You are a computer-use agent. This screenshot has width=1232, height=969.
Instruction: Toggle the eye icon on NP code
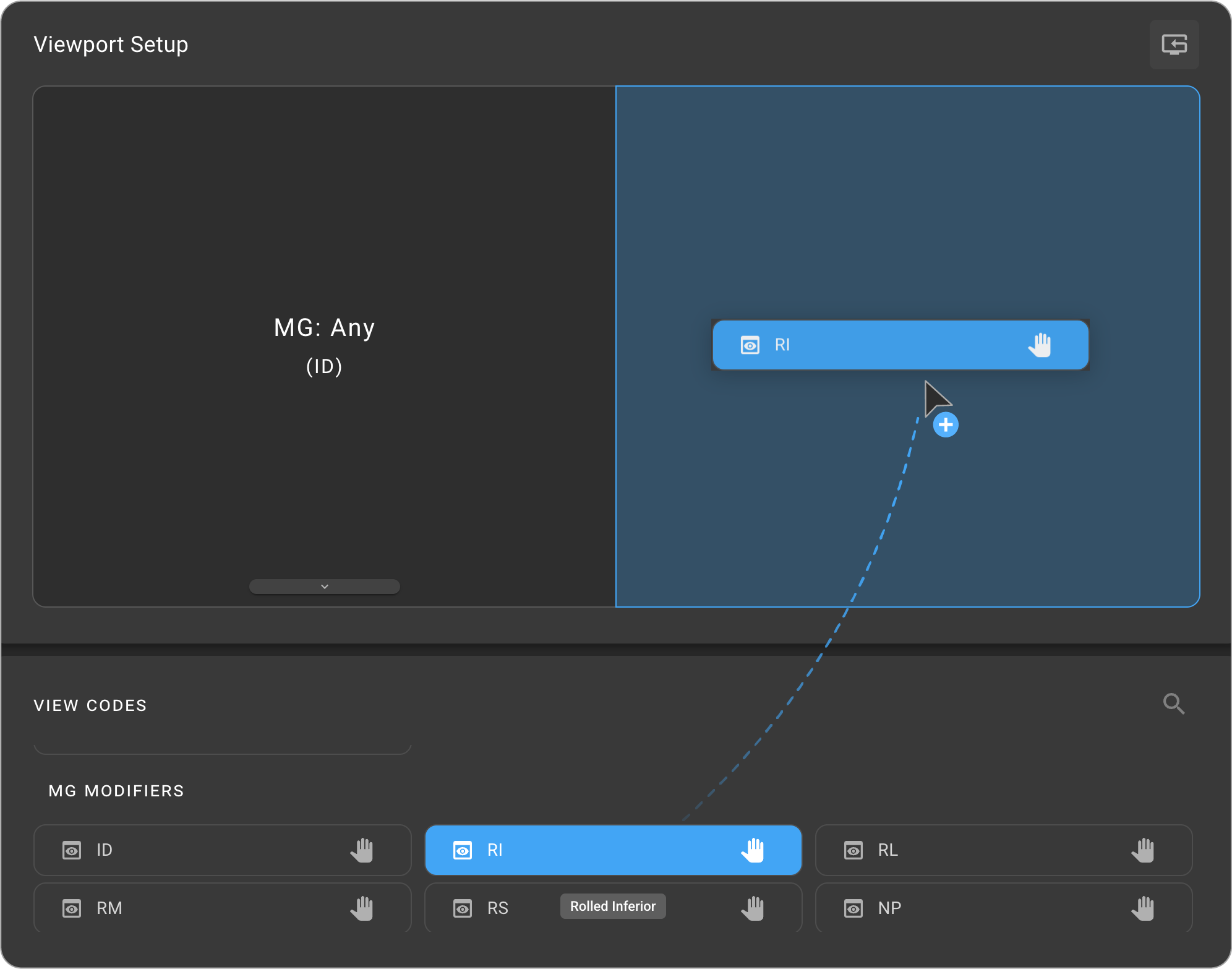(x=853, y=908)
